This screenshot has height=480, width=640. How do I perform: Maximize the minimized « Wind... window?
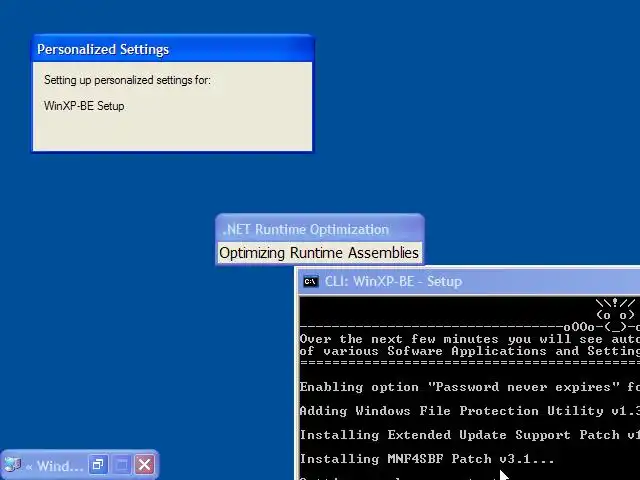pos(121,464)
